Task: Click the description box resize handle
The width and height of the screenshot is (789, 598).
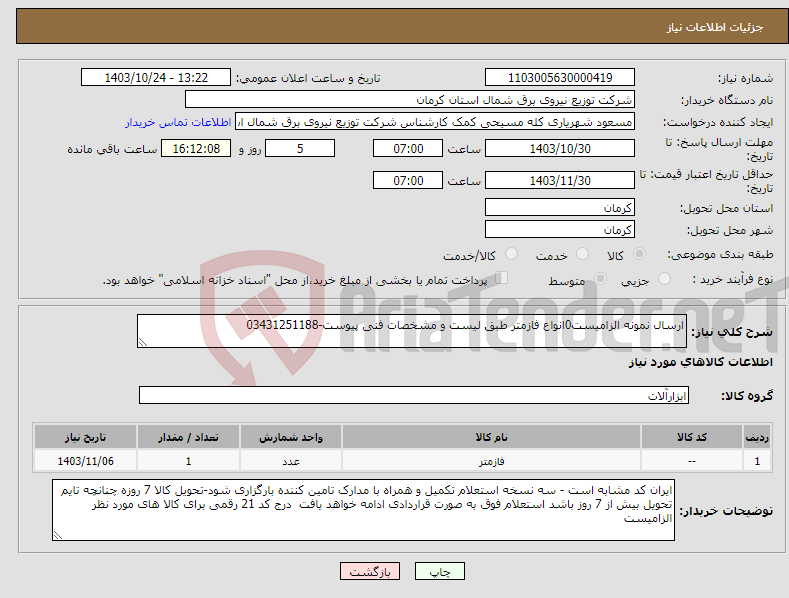Action: pos(143,342)
